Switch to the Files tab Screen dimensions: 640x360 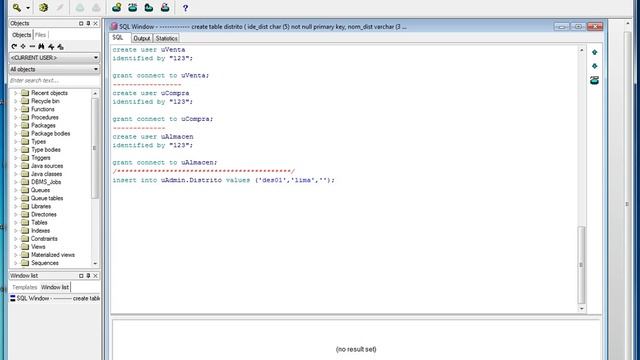pyautogui.click(x=40, y=35)
